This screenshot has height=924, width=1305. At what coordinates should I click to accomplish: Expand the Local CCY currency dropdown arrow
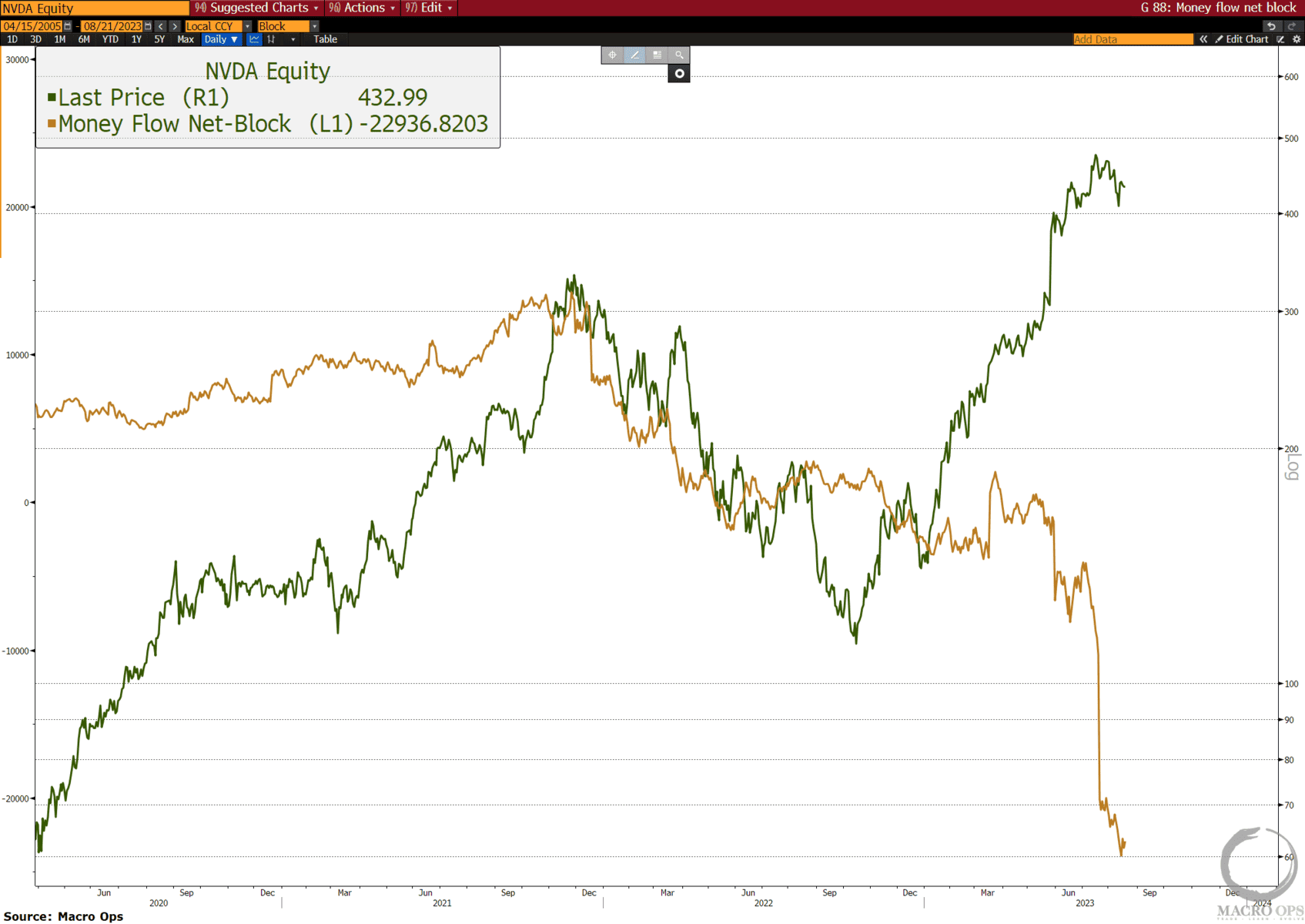pos(247,26)
